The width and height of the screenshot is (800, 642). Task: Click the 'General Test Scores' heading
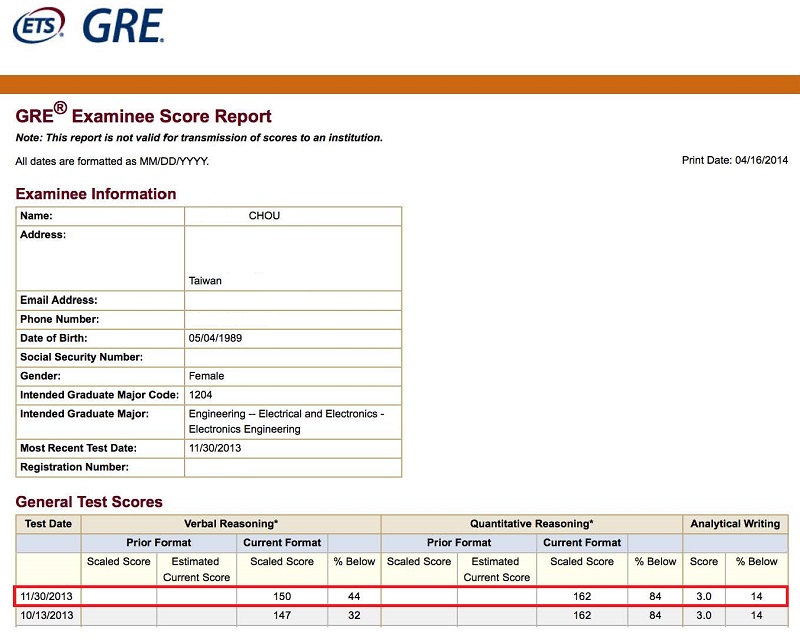[89, 502]
